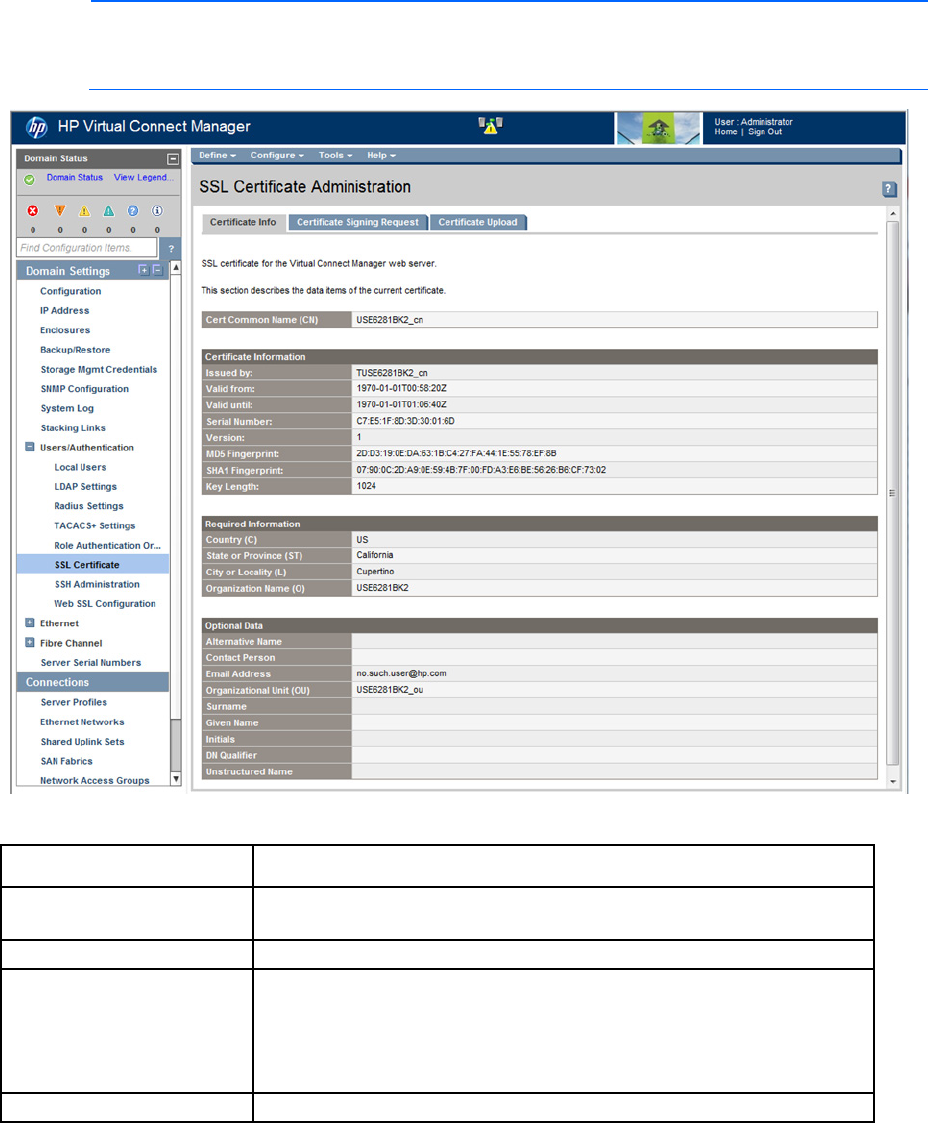This screenshot has width=928, height=1123.
Task: Open the Define menu
Action: point(218,155)
